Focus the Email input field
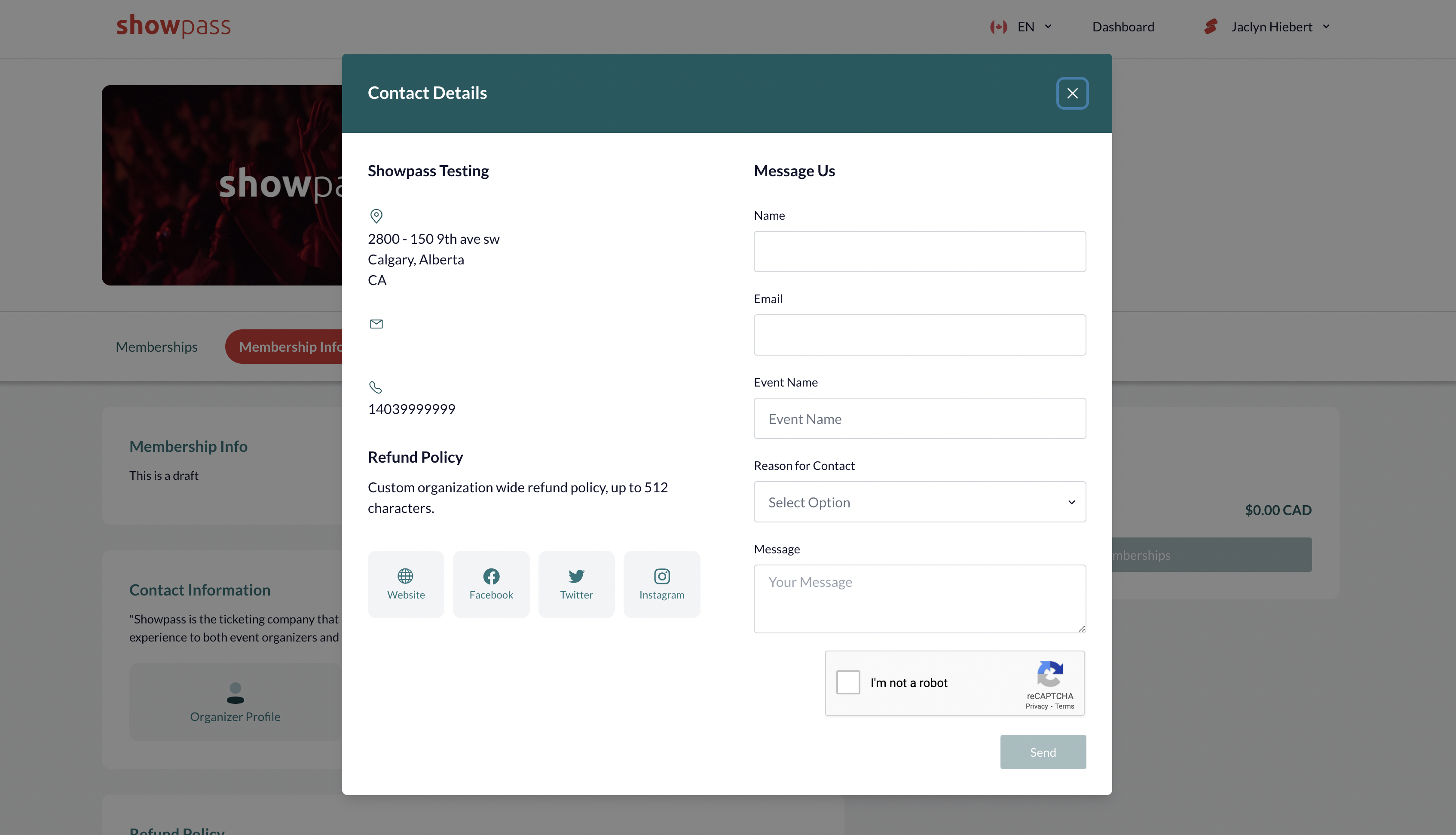 click(920, 335)
